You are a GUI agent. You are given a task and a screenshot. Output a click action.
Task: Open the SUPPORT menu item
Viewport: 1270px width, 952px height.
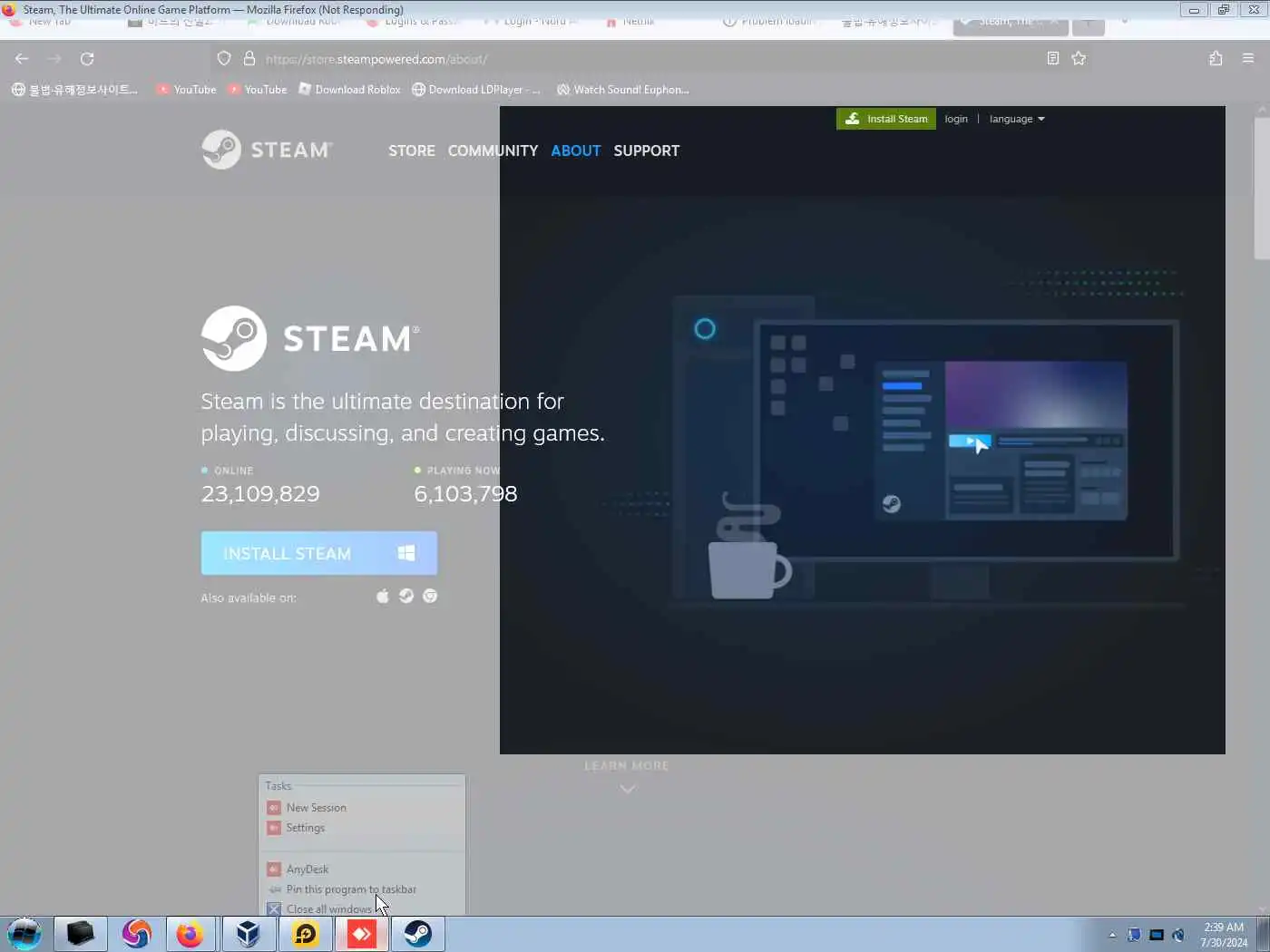[646, 151]
